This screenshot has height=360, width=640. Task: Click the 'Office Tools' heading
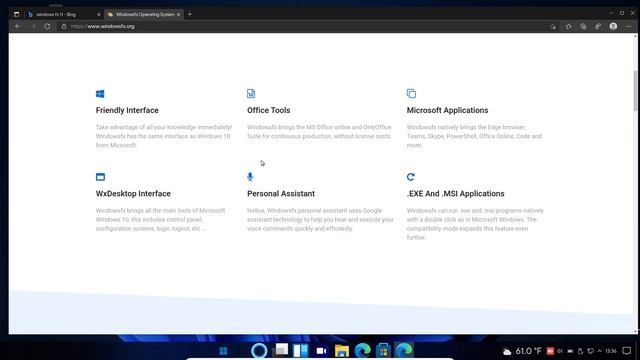pos(269,110)
